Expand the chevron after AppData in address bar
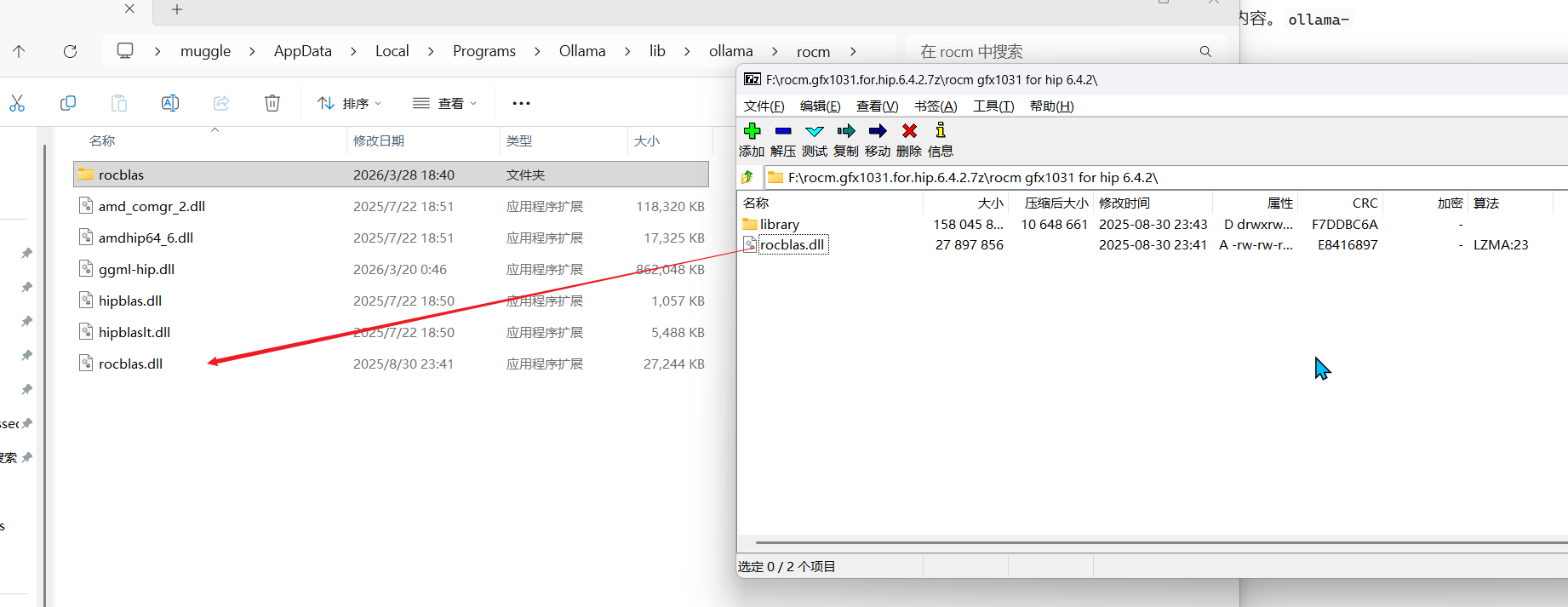The height and width of the screenshot is (607, 1568). [353, 51]
